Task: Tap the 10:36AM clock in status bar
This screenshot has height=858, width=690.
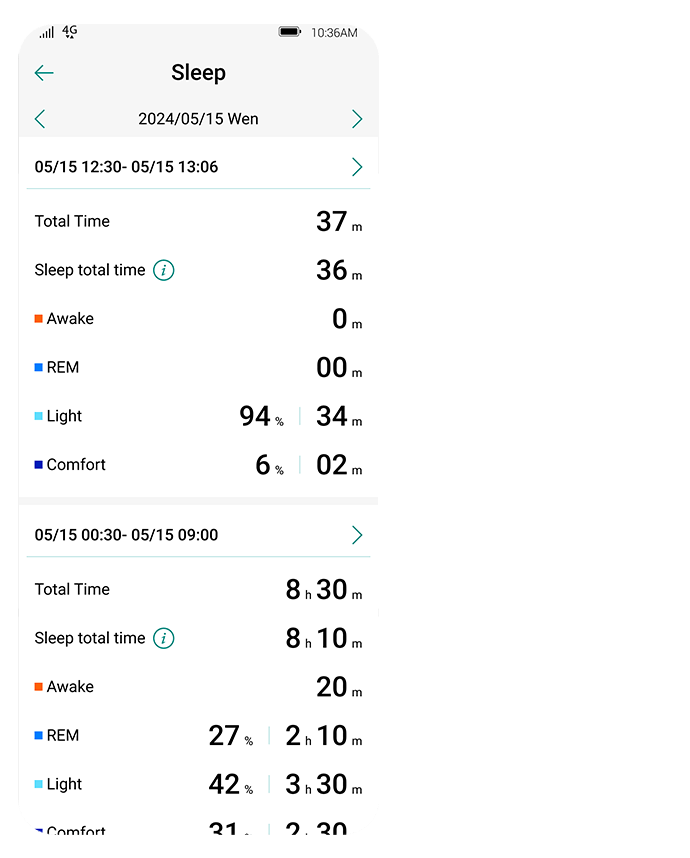Action: 334,33
